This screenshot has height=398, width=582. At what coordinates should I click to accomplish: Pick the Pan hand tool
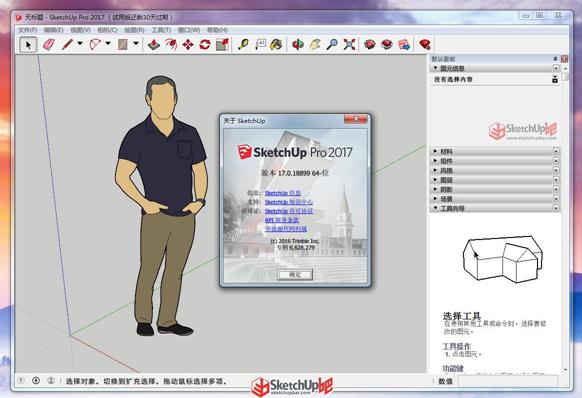point(315,45)
